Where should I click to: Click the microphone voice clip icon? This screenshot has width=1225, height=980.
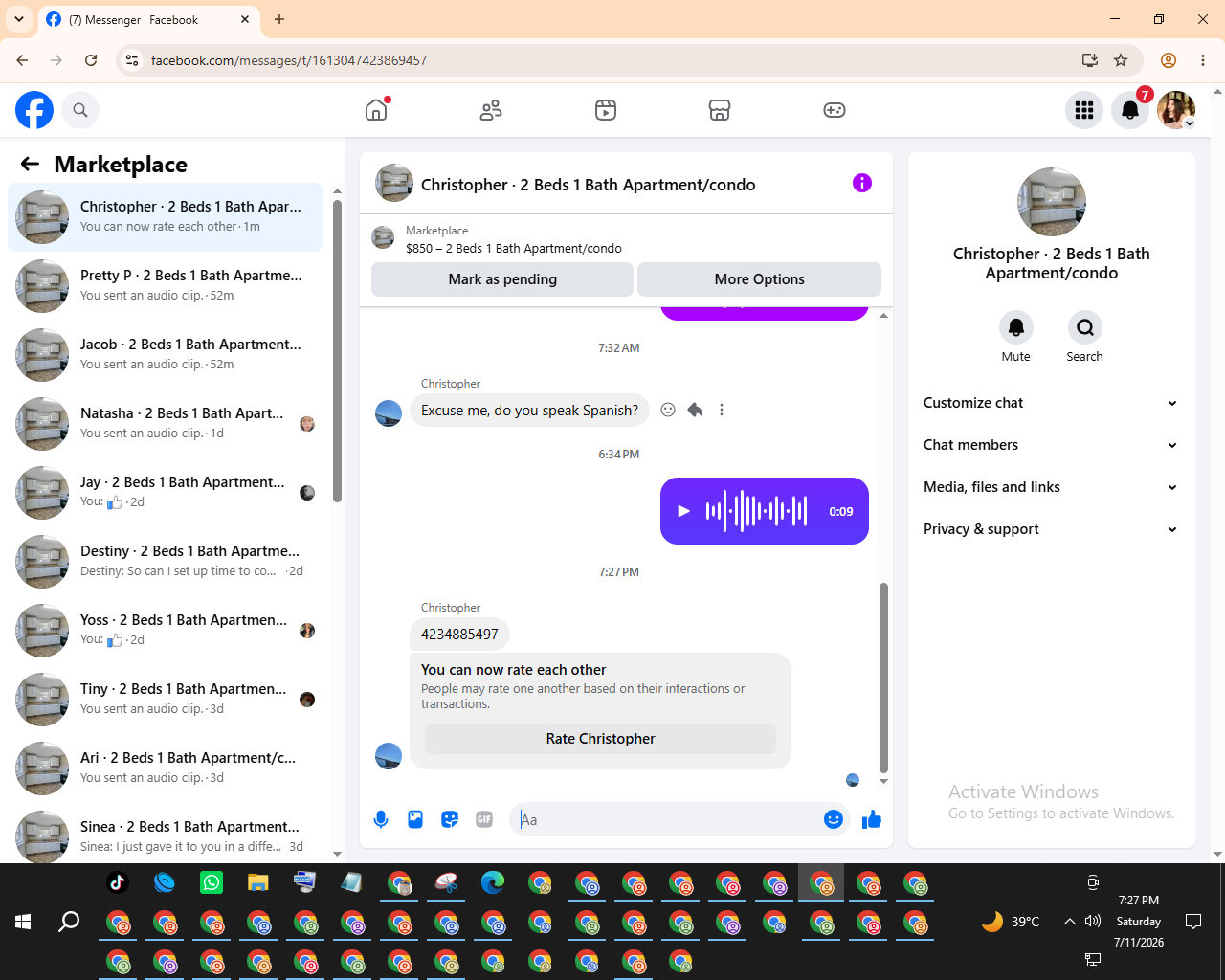381,819
